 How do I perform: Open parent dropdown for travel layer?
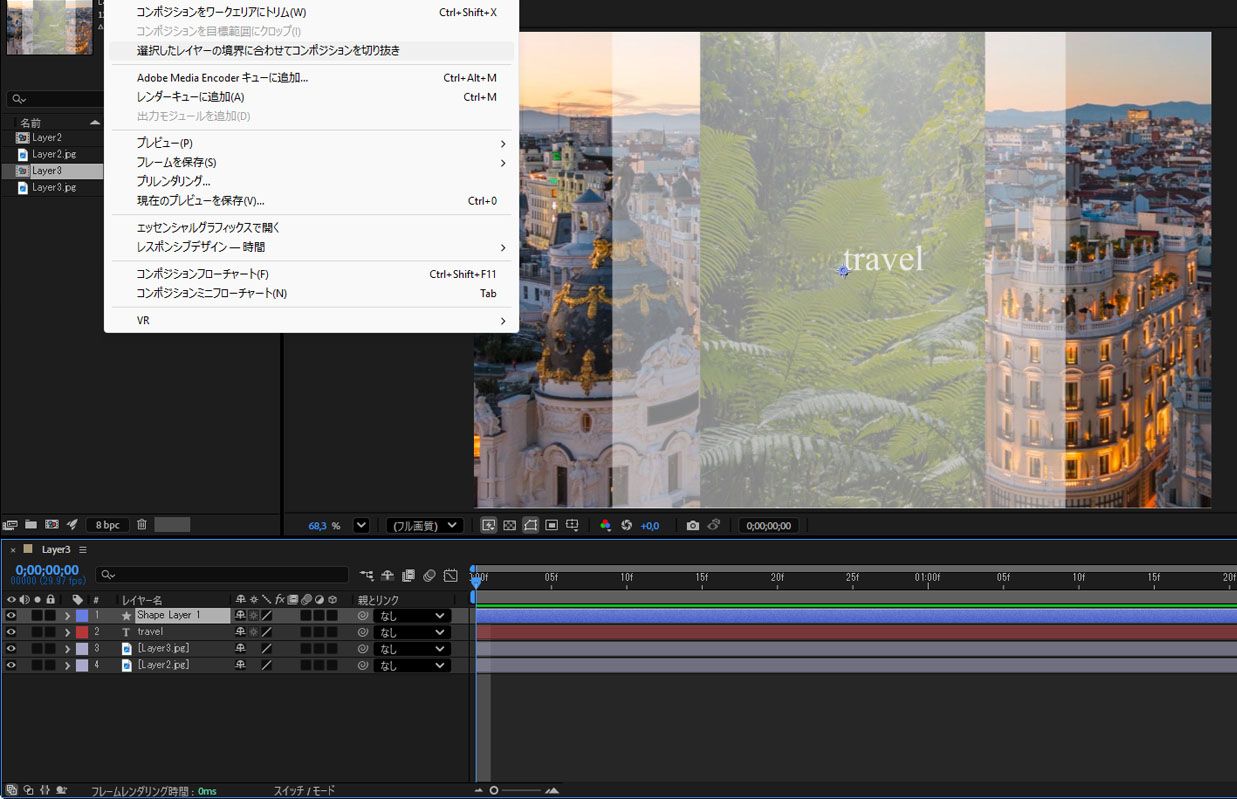click(412, 632)
